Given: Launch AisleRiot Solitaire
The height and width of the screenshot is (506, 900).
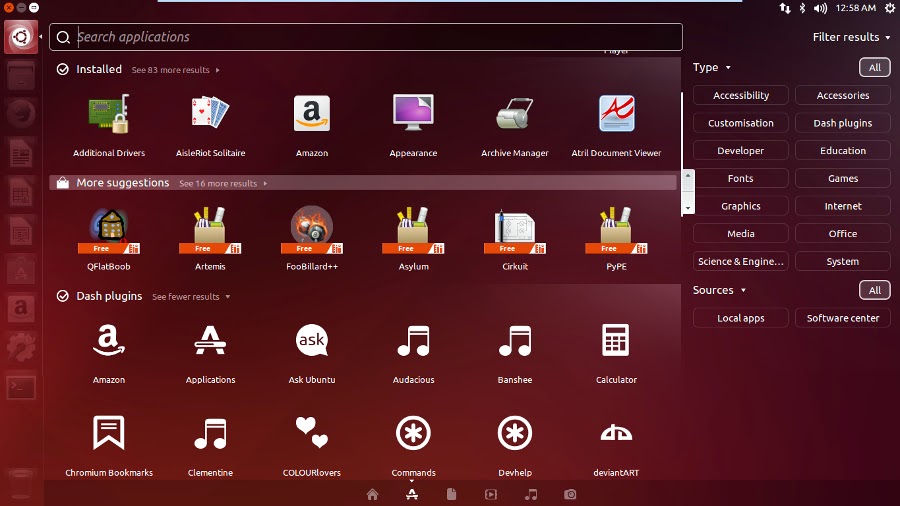Looking at the screenshot, I should coord(210,125).
